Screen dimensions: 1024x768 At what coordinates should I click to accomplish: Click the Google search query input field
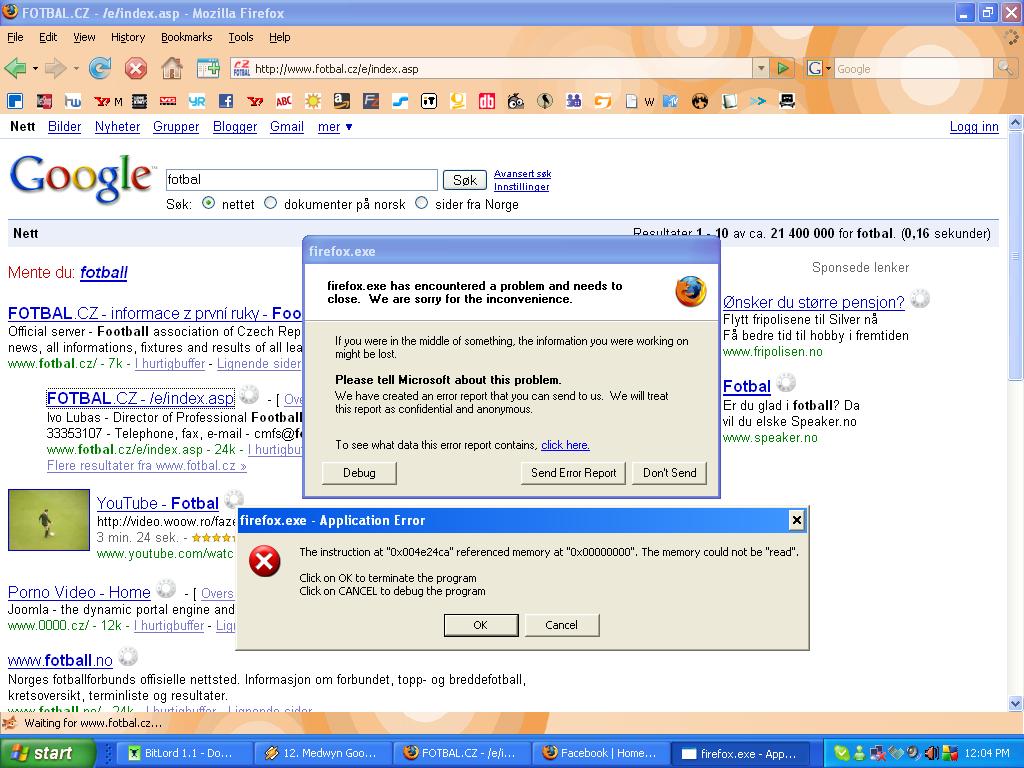[302, 180]
